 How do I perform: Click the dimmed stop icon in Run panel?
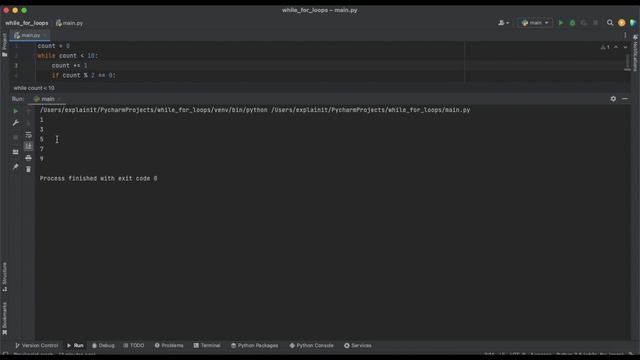[16, 138]
